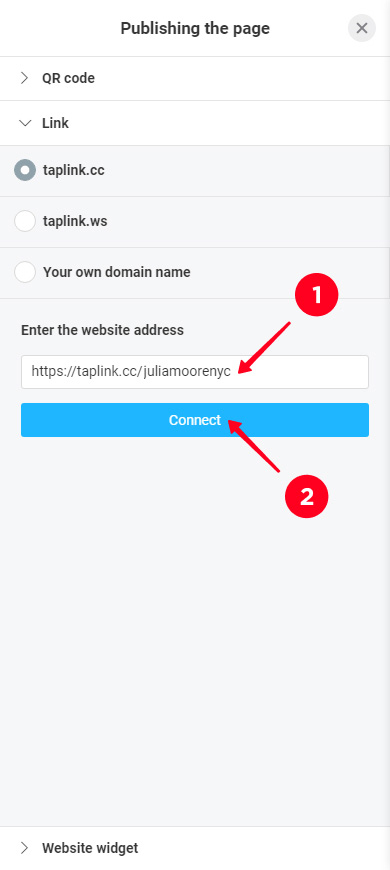This screenshot has height=870, width=390.
Task: Open the QR code section title
Action: pos(68,78)
